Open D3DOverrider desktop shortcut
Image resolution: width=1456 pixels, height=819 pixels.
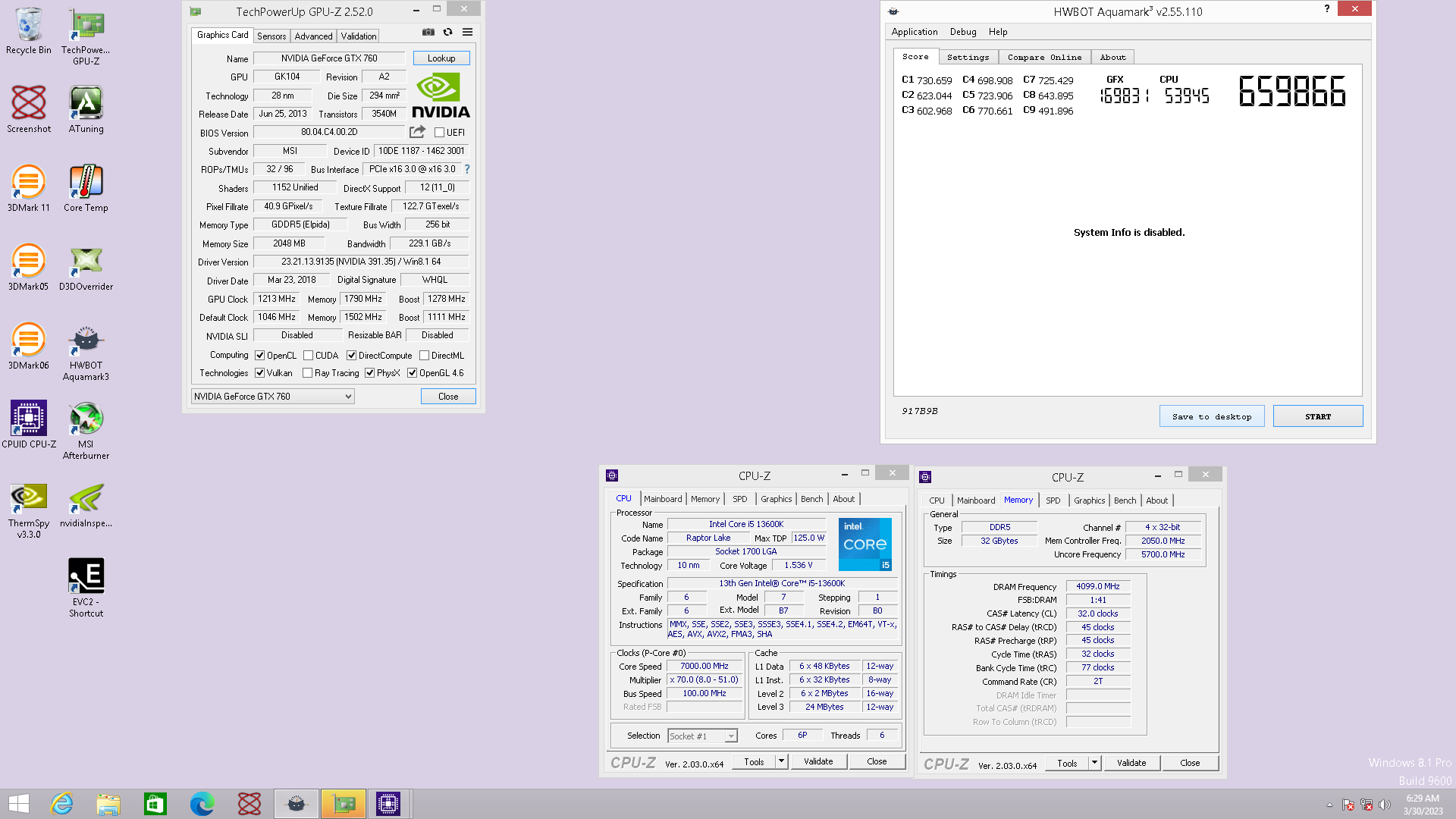[86, 268]
